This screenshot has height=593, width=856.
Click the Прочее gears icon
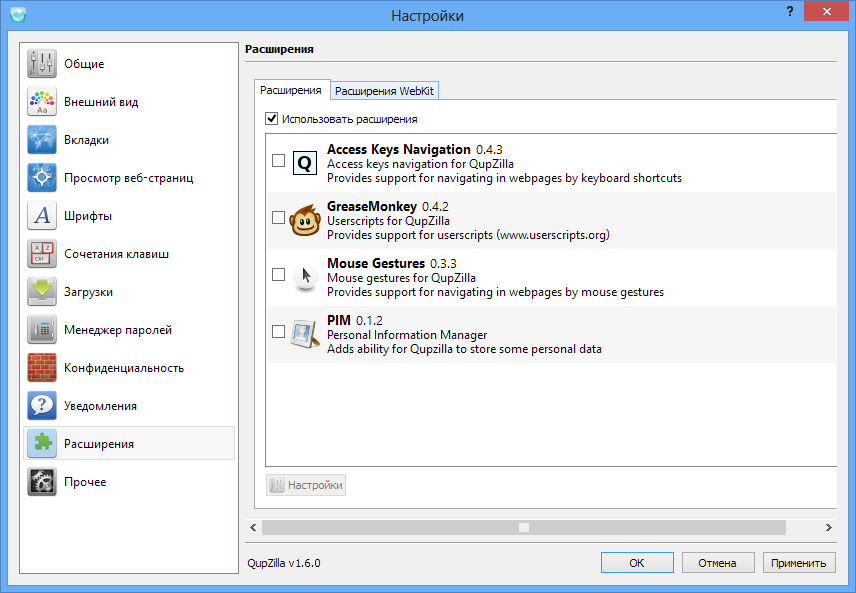coord(41,482)
